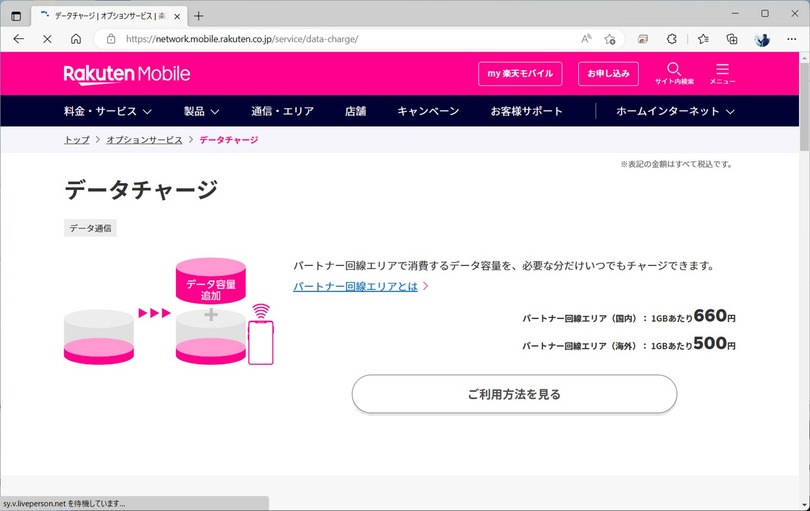810x511 pixels.
Task: Select the データチャージ browser tab
Action: (108, 16)
